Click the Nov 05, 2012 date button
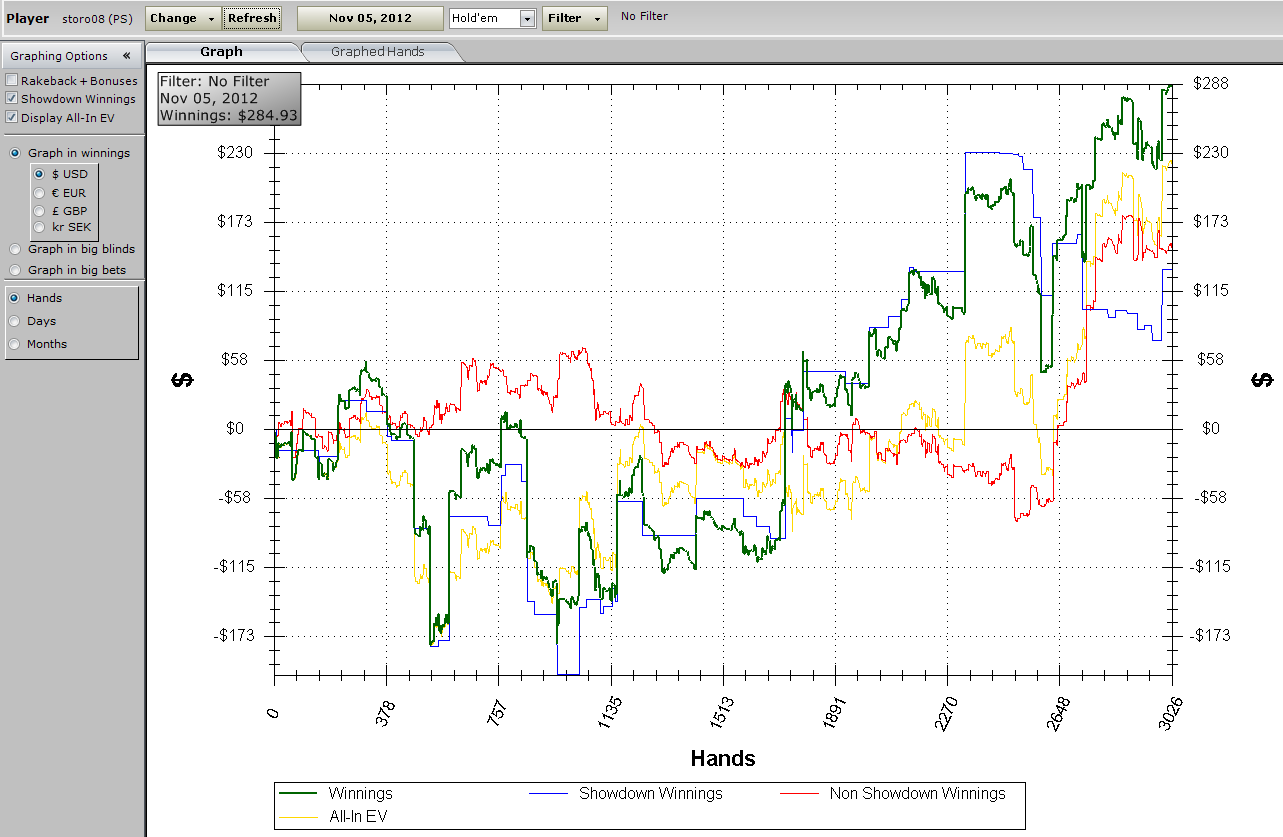Screen dimensions: 1283x837 pyautogui.click(x=370, y=18)
